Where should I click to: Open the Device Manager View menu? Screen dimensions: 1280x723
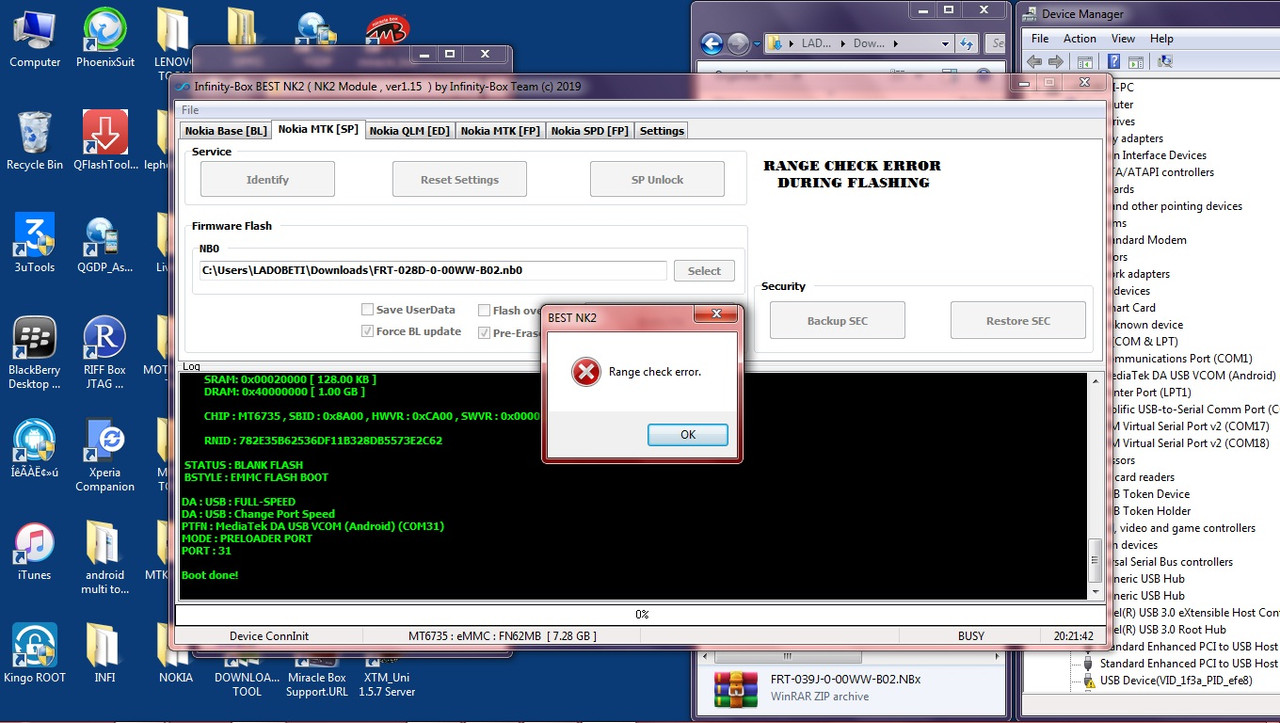pyautogui.click(x=1123, y=39)
